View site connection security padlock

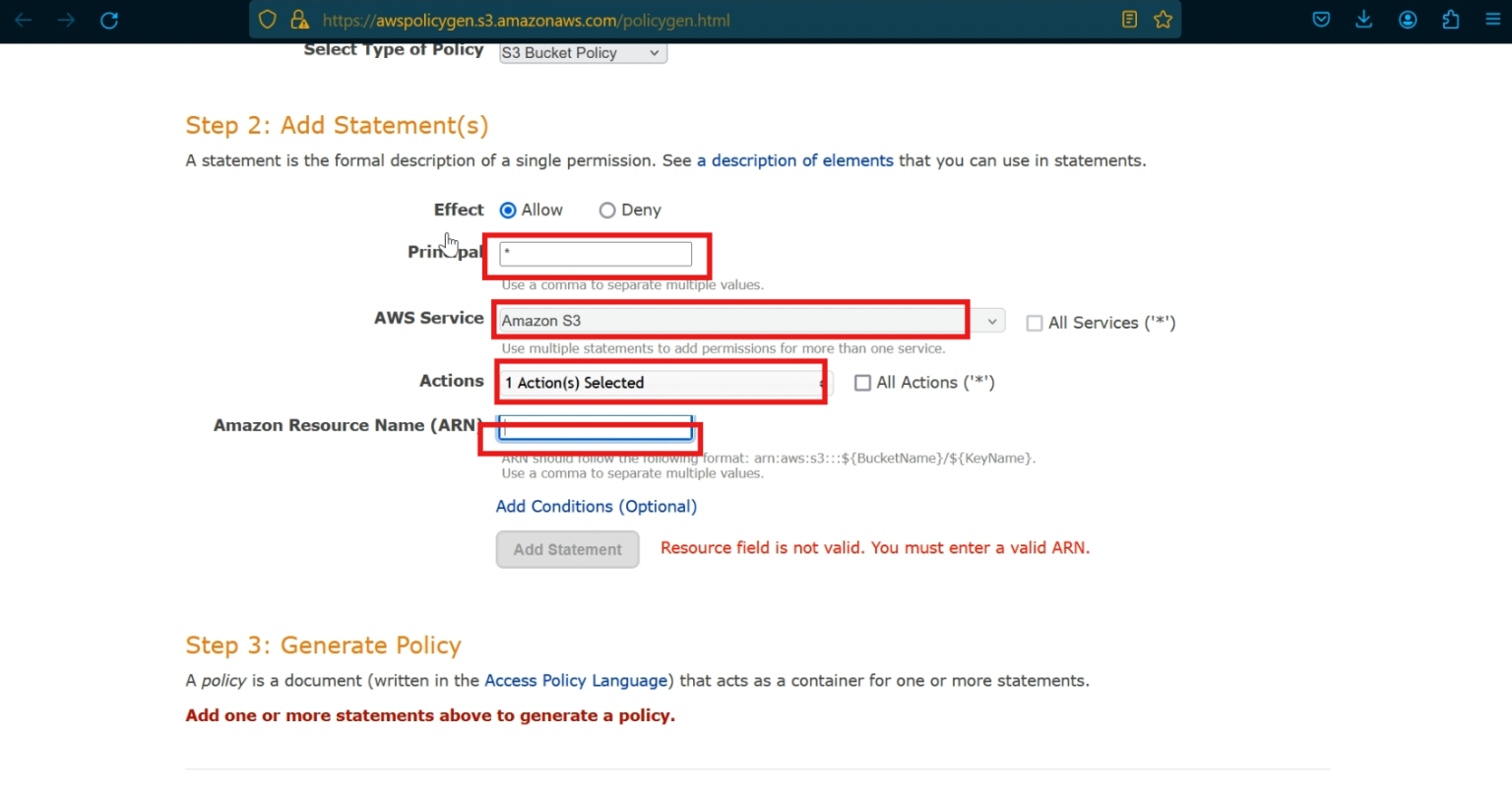click(x=298, y=19)
